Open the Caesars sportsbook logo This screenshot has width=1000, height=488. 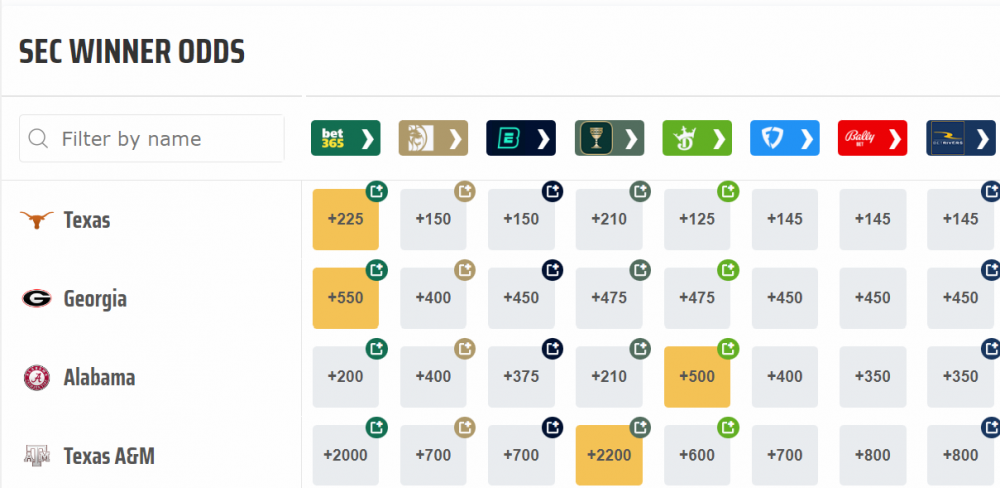[x=609, y=138]
